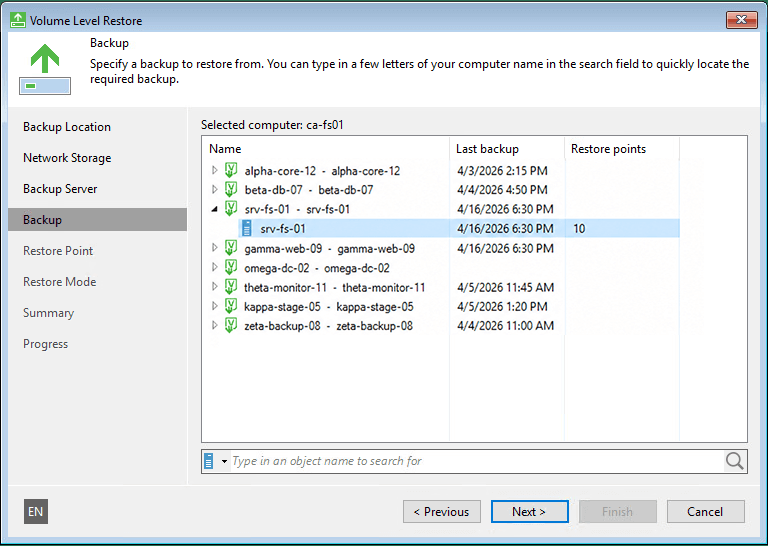Close the Volume Level Restore window
This screenshot has height=546, width=768.
tap(742, 20)
